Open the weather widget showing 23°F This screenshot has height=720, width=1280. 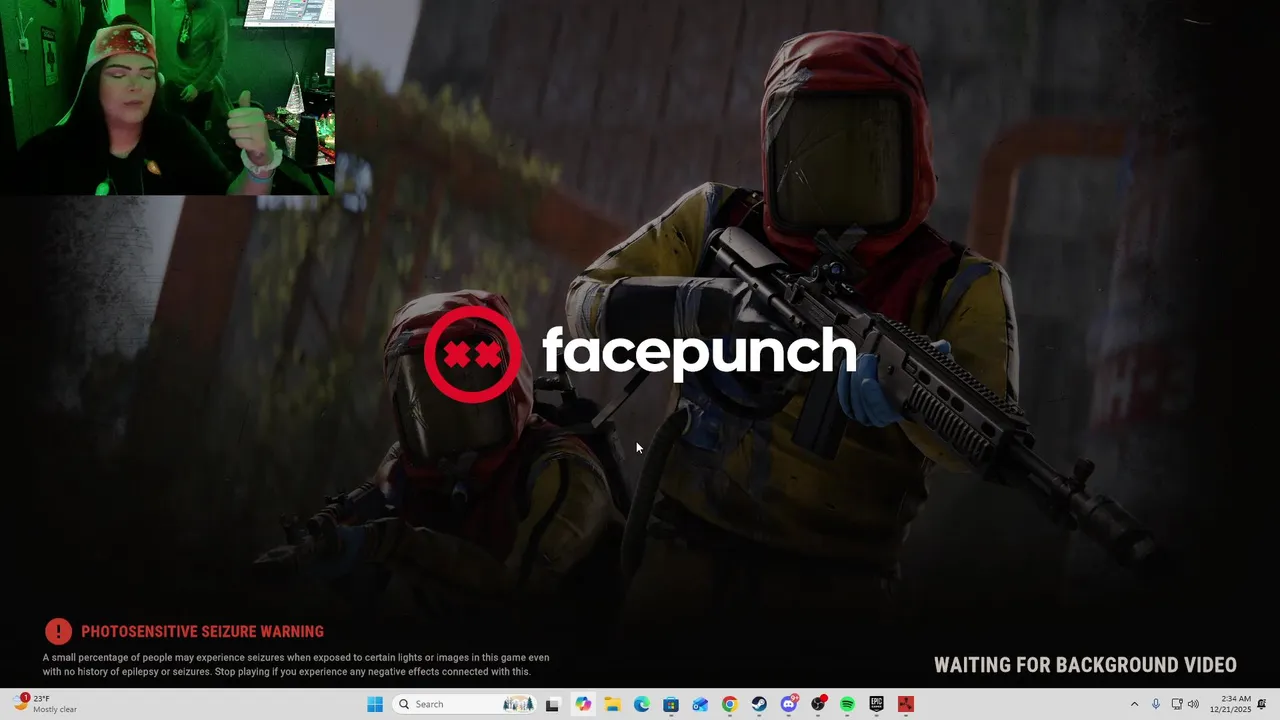[46, 704]
